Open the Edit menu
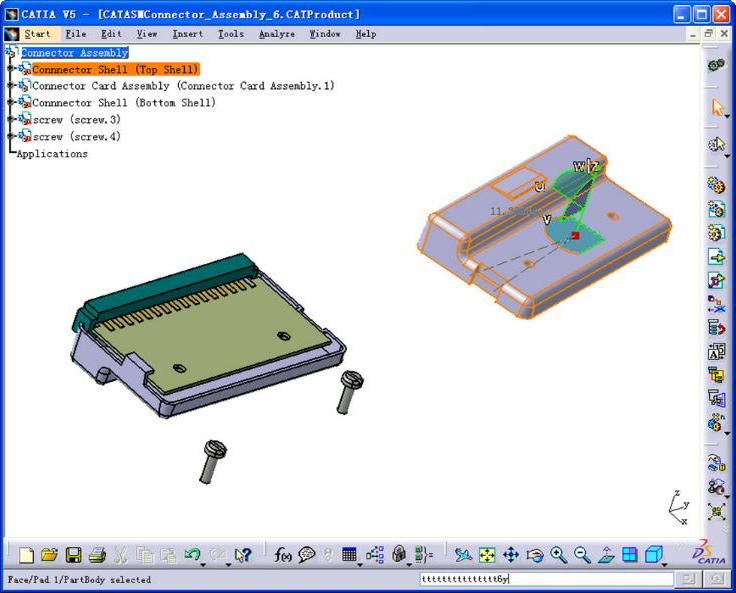The image size is (736, 593). tap(111, 34)
